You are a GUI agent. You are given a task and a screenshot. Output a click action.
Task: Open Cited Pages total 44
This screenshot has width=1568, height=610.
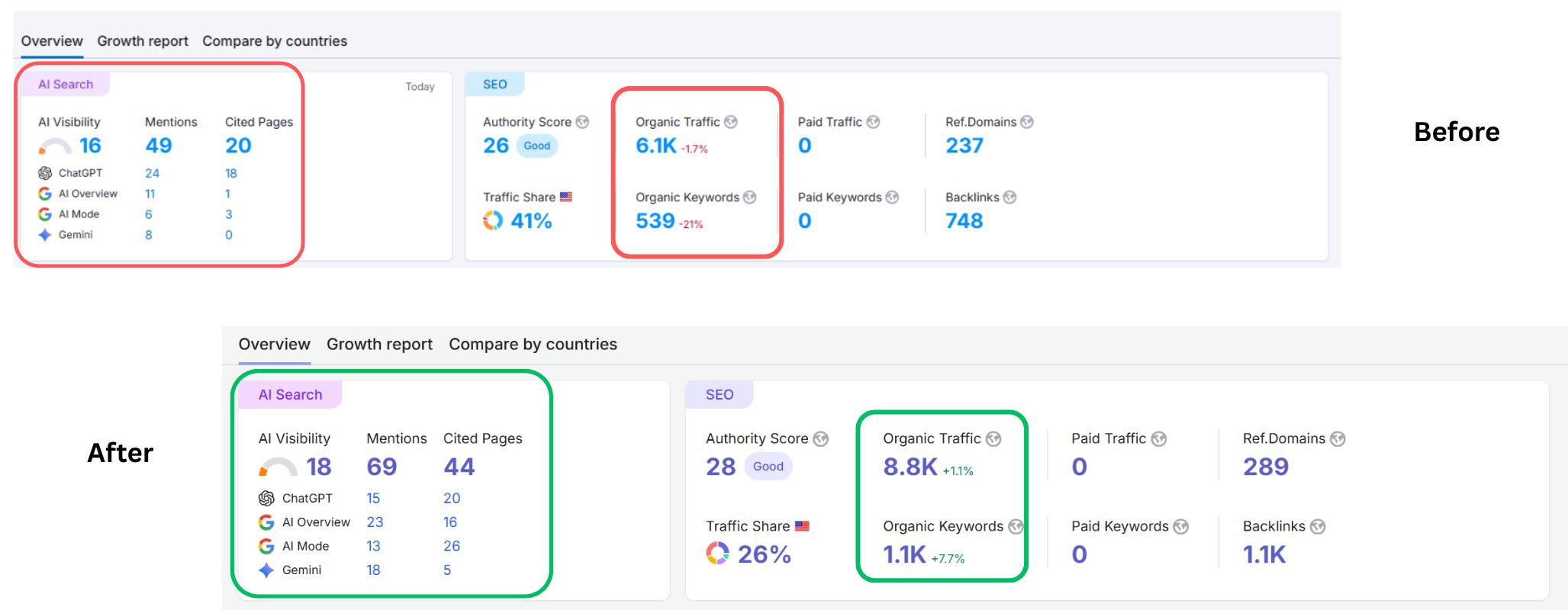coord(459,467)
